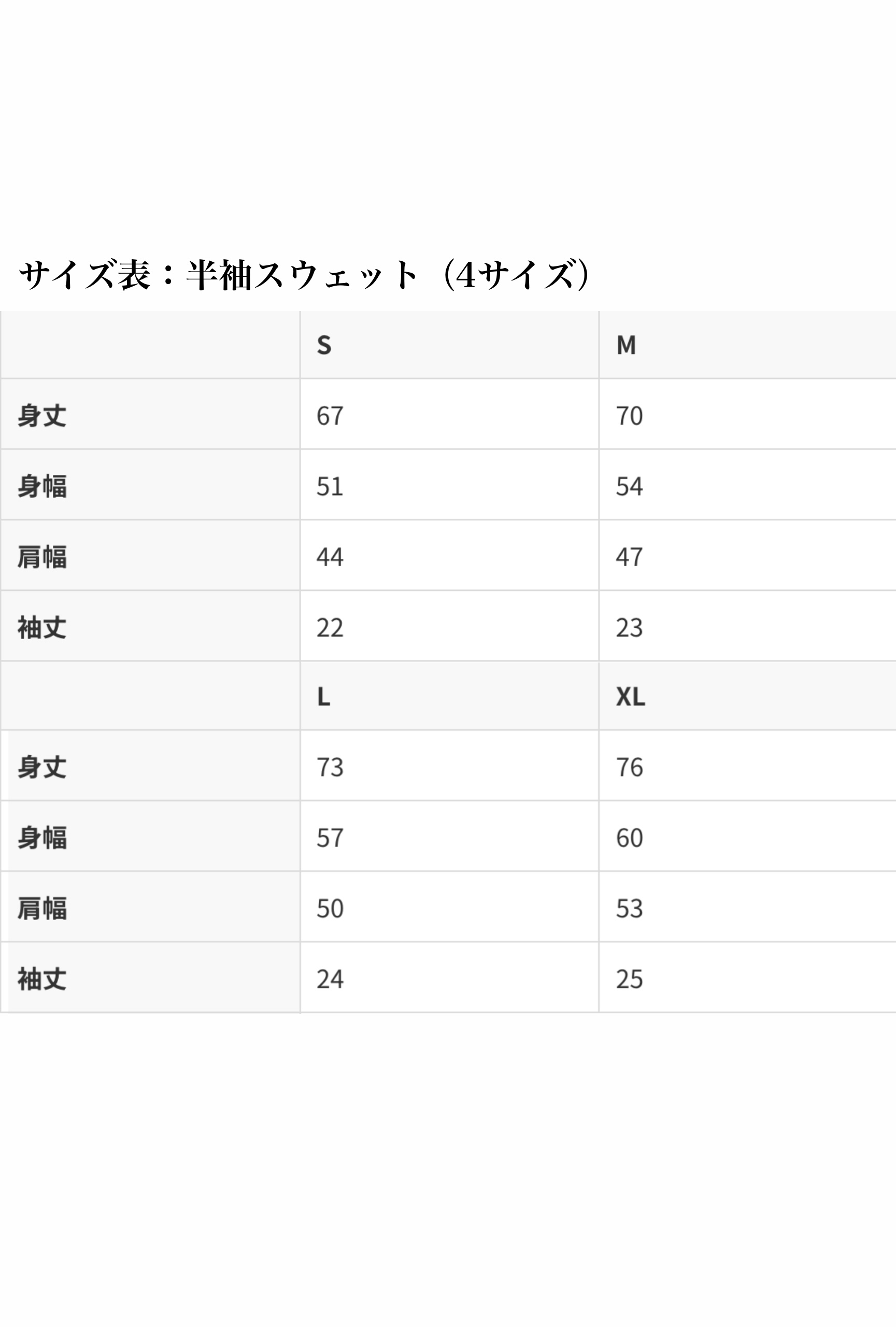The height and width of the screenshot is (1327, 896).
Task: Click the XL size 袖丈 value 25
Action: tap(629, 979)
